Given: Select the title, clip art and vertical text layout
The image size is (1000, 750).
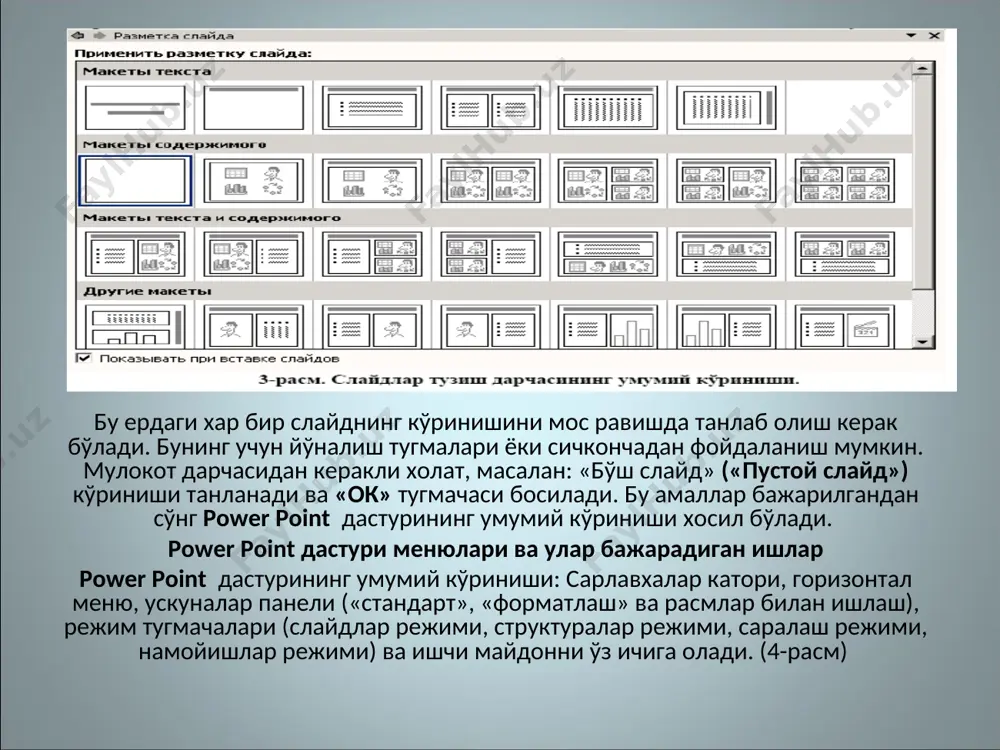Looking at the screenshot, I should click(253, 327).
